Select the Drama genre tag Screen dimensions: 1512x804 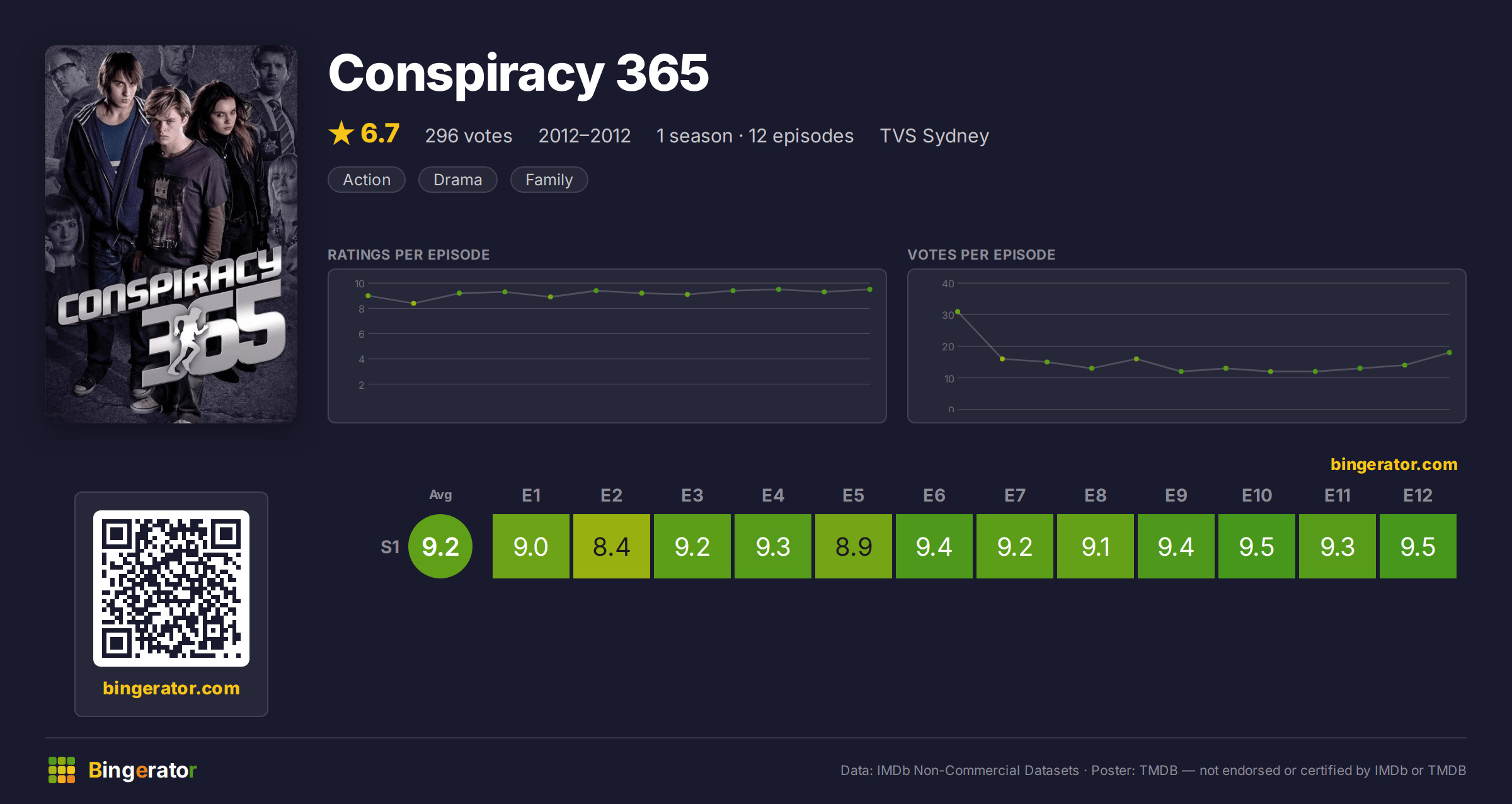tap(458, 180)
